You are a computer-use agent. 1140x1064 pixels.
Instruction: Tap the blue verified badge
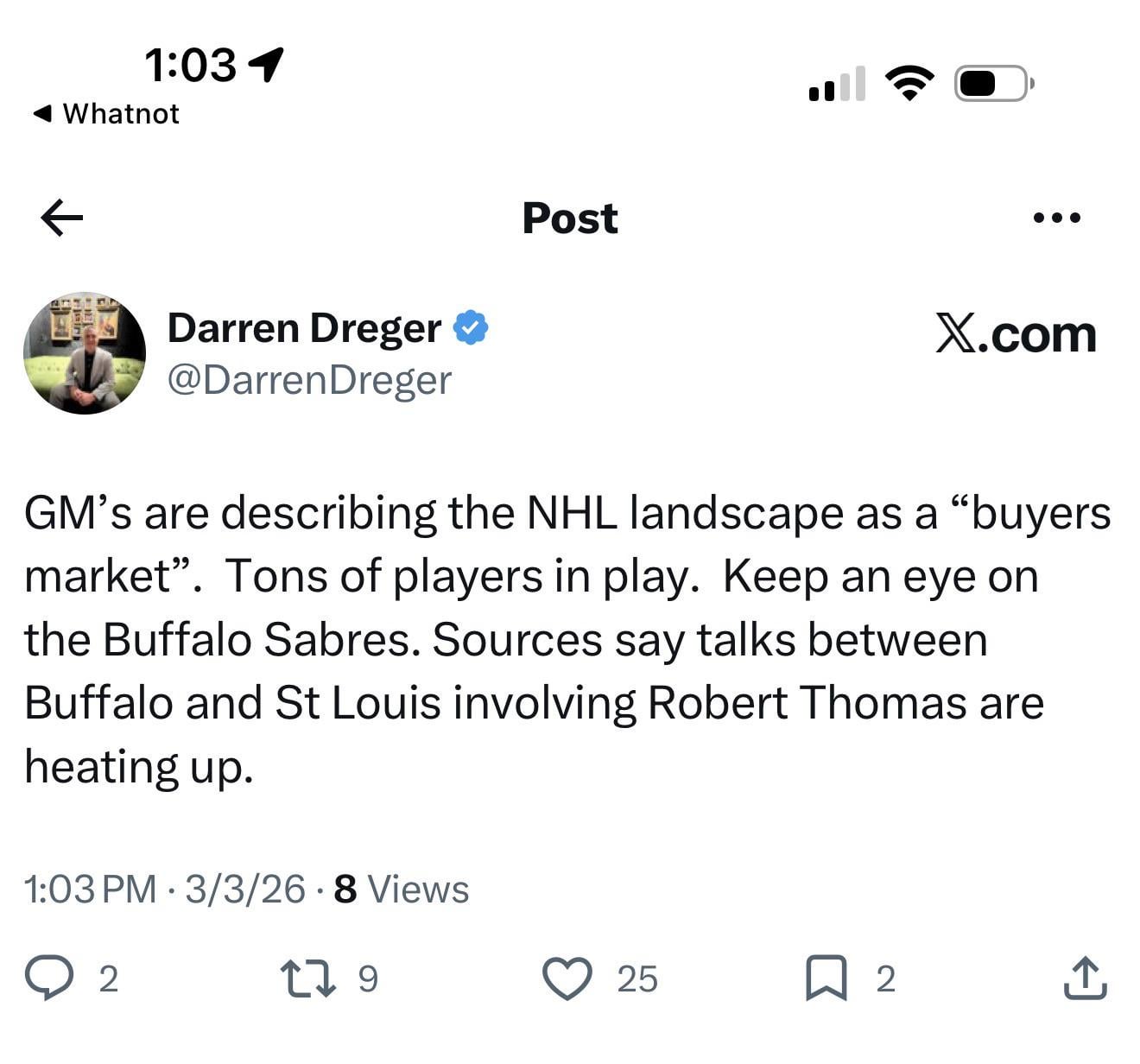471,328
